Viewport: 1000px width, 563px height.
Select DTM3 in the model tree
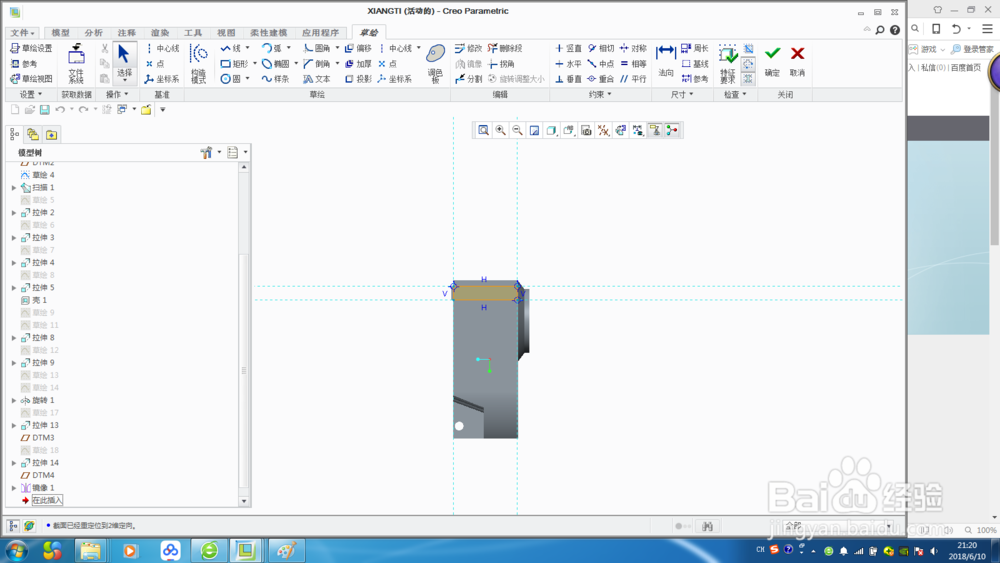click(38, 438)
